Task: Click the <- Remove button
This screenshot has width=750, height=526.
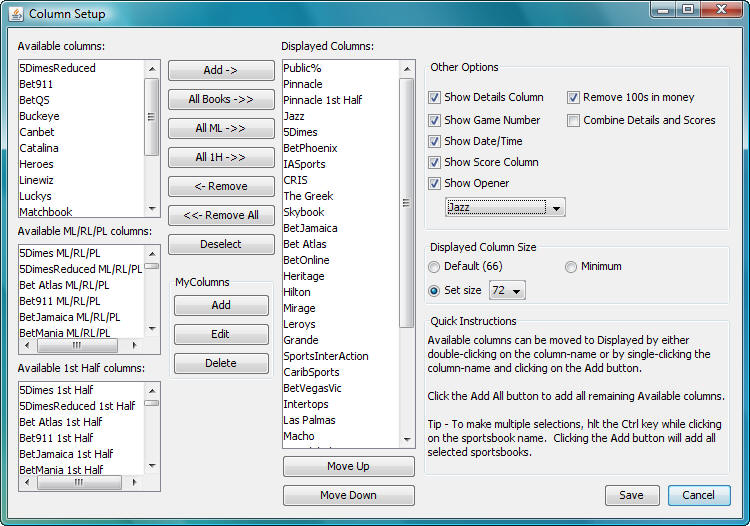Action: pos(221,186)
